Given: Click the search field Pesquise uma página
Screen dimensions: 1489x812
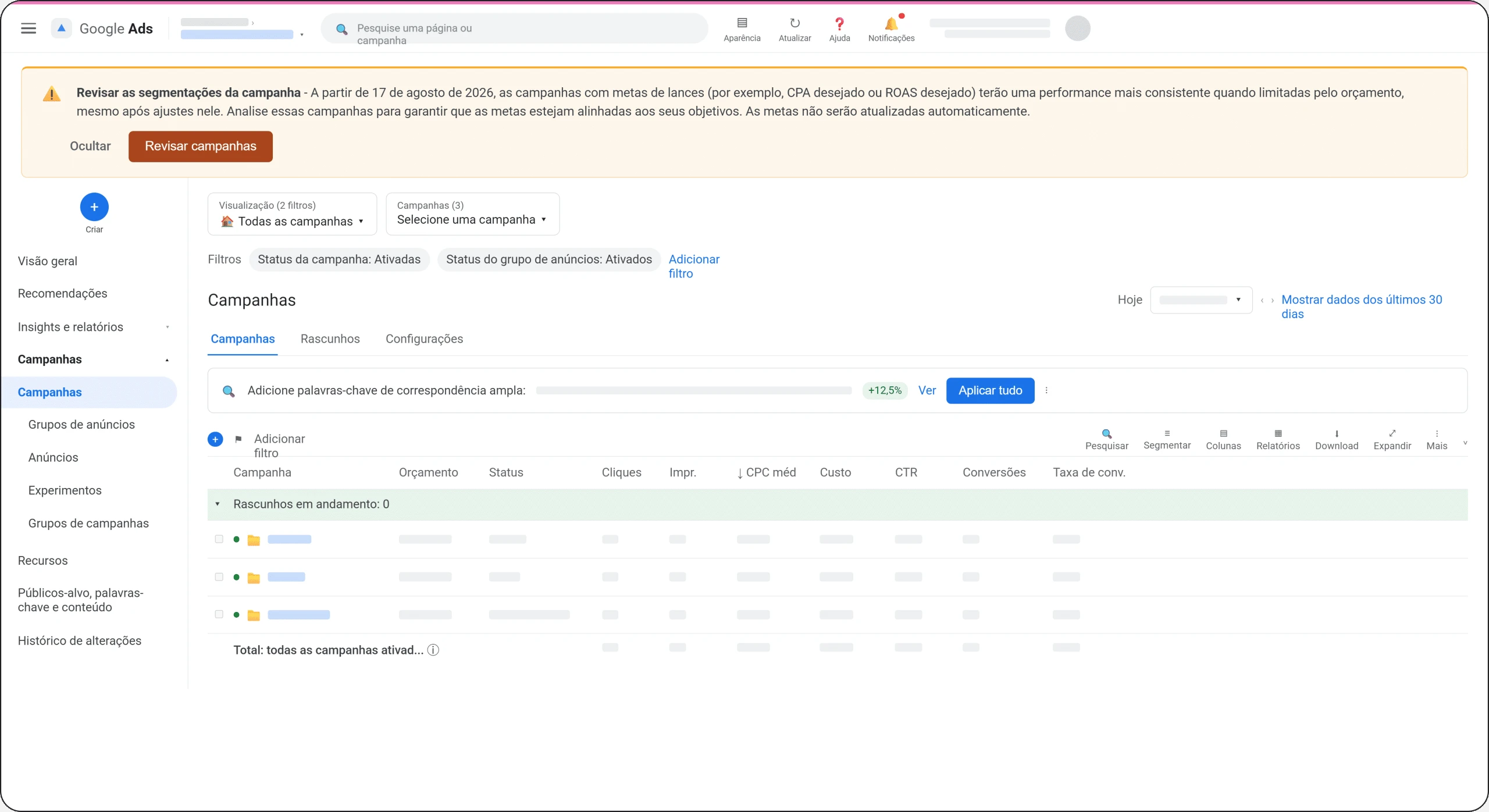Looking at the screenshot, I should (x=514, y=29).
